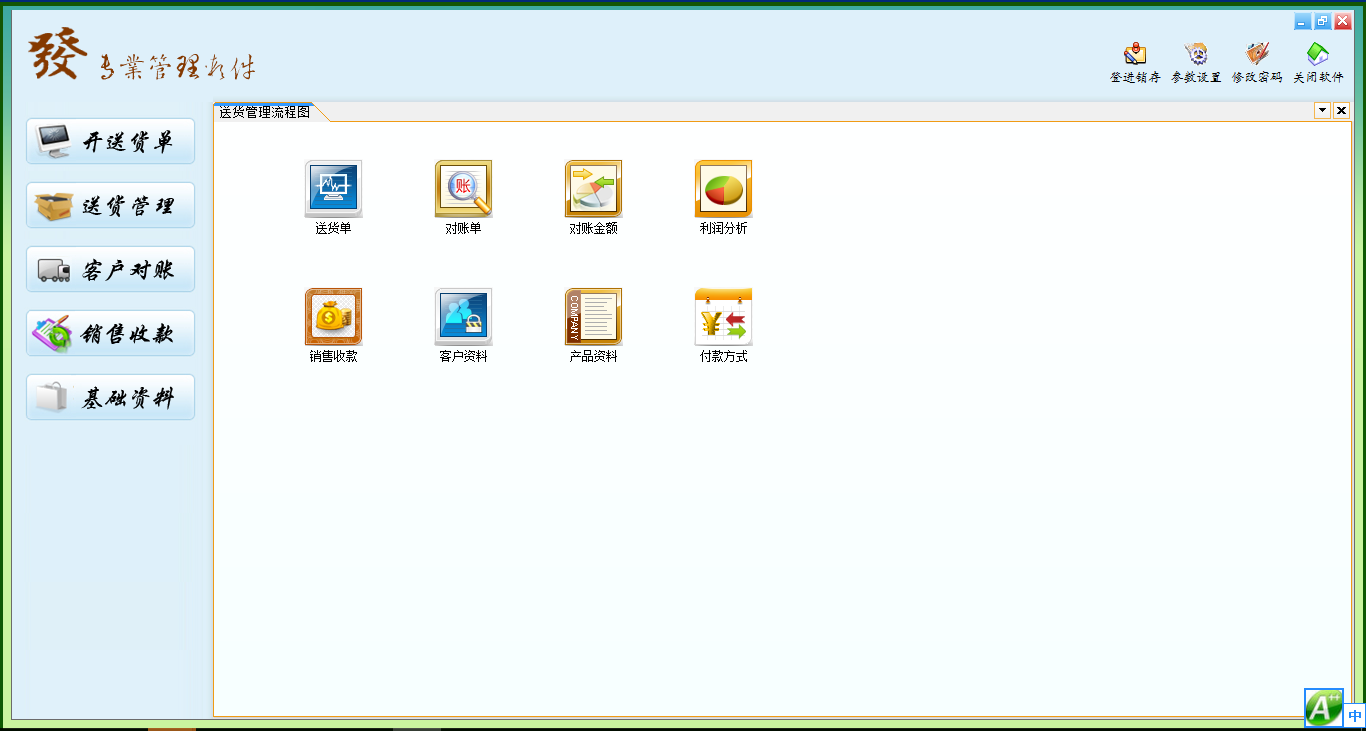Click 关闭软件 house icon
The width and height of the screenshot is (1366, 731).
tap(1318, 61)
